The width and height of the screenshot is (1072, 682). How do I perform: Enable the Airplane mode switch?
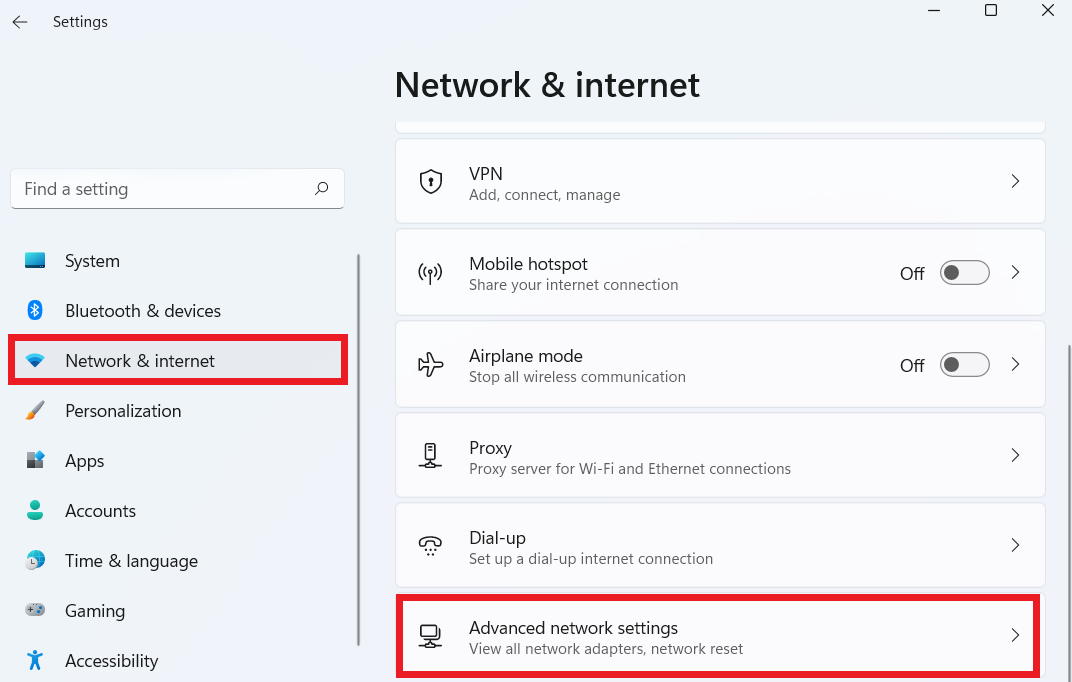click(964, 365)
